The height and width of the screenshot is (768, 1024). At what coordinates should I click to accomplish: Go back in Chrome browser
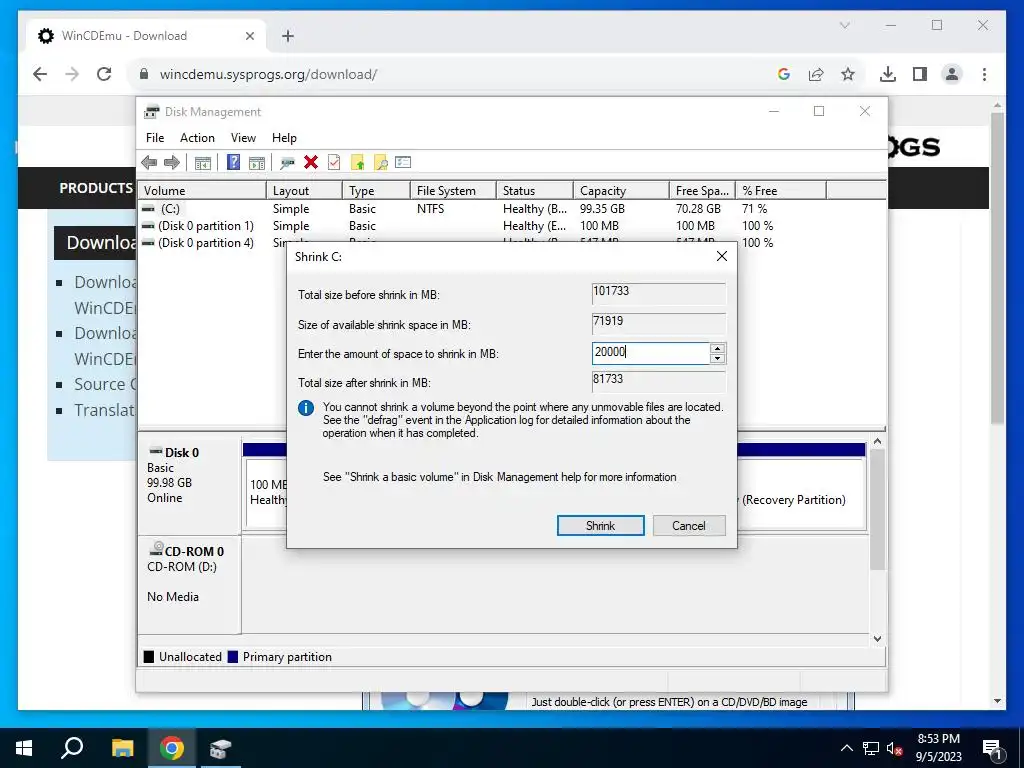tap(40, 74)
